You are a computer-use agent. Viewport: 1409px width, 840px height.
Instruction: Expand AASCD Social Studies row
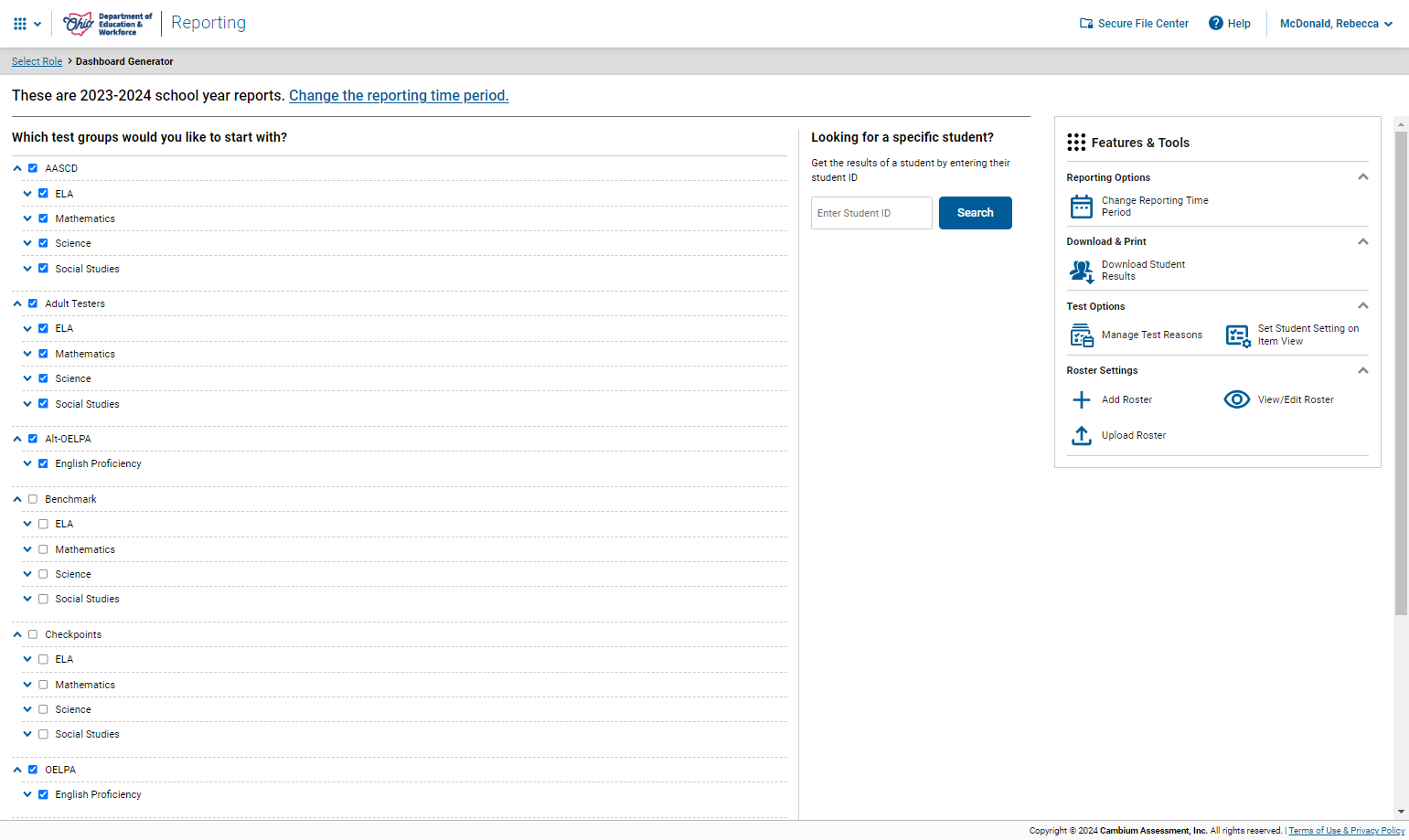click(27, 269)
